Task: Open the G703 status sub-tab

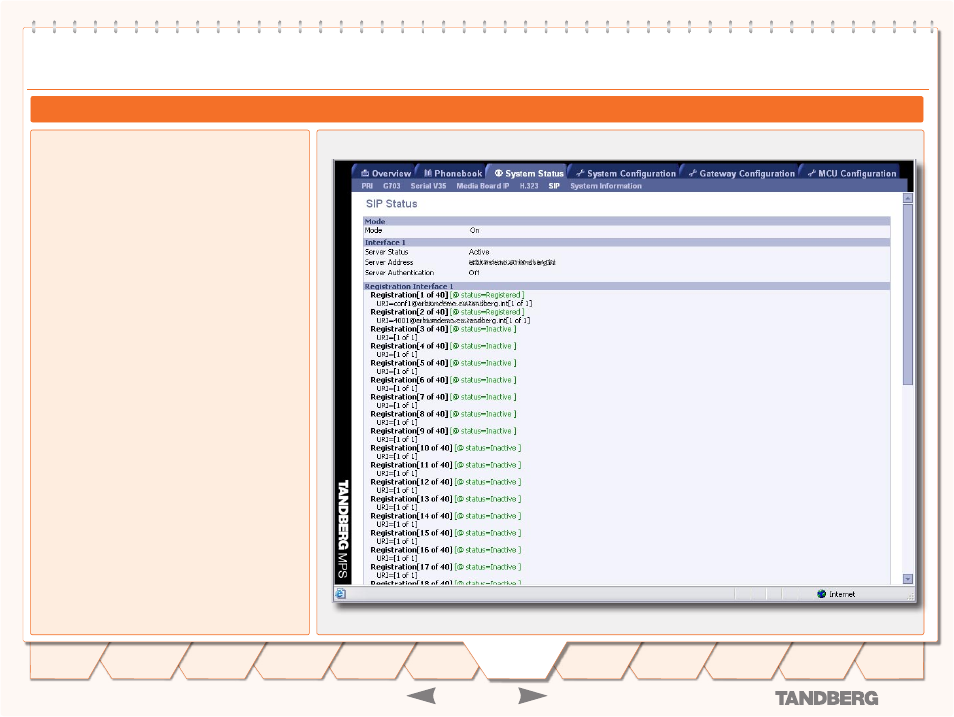Action: pos(391,186)
